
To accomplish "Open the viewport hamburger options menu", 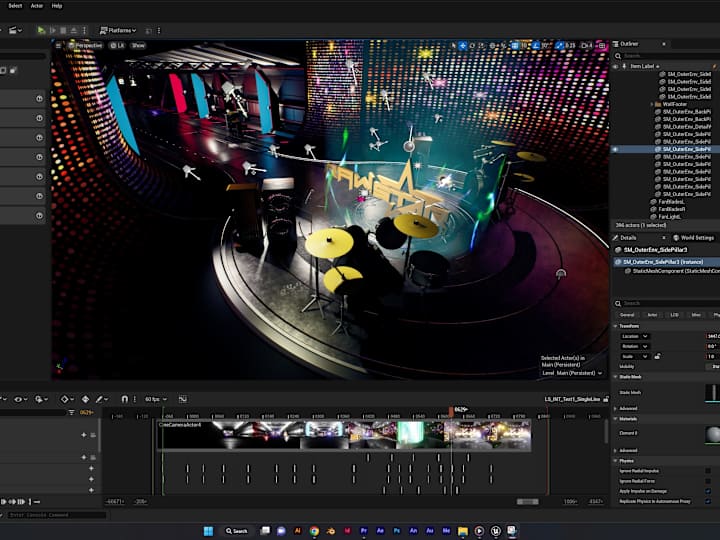I will 58,45.
